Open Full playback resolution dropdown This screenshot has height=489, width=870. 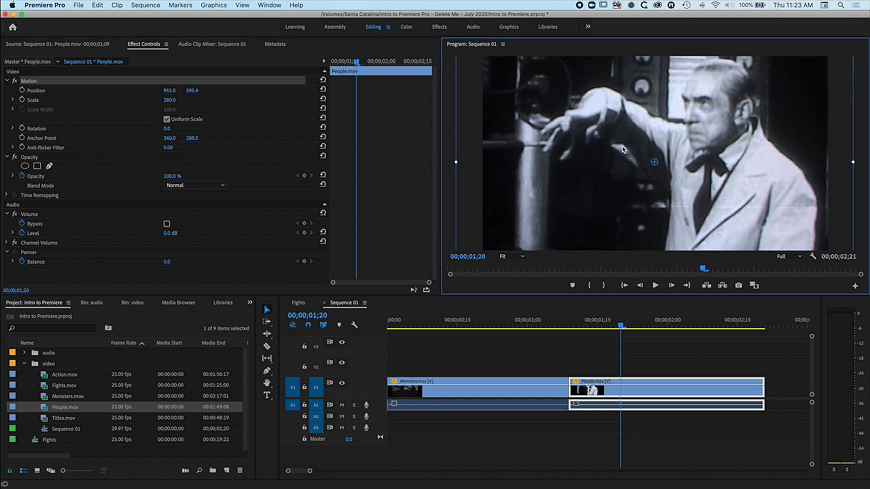coord(789,256)
